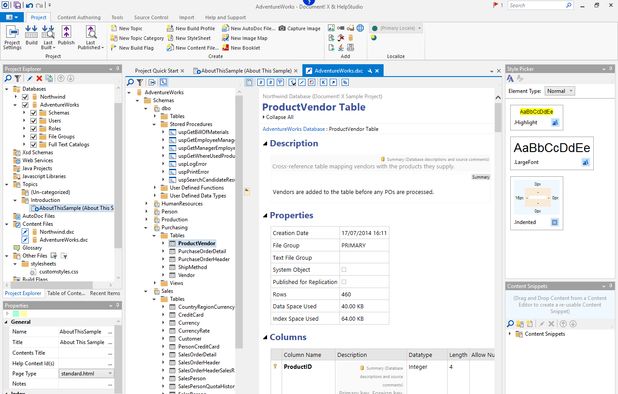This screenshot has width=618, height=394.
Task: Click the red delete icon in Project Explorer
Action: click(x=39, y=78)
